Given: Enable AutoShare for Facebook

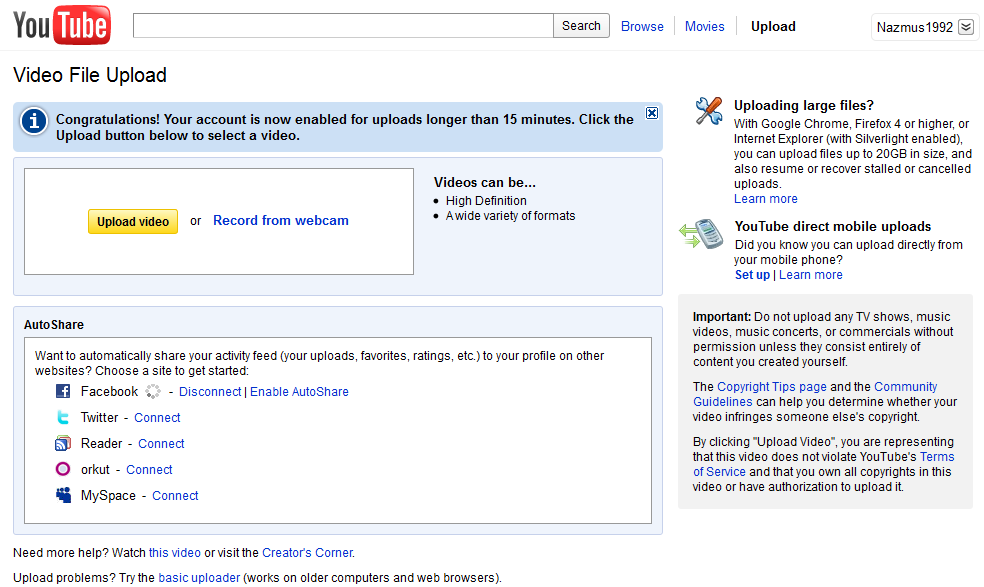Looking at the screenshot, I should [299, 392].
